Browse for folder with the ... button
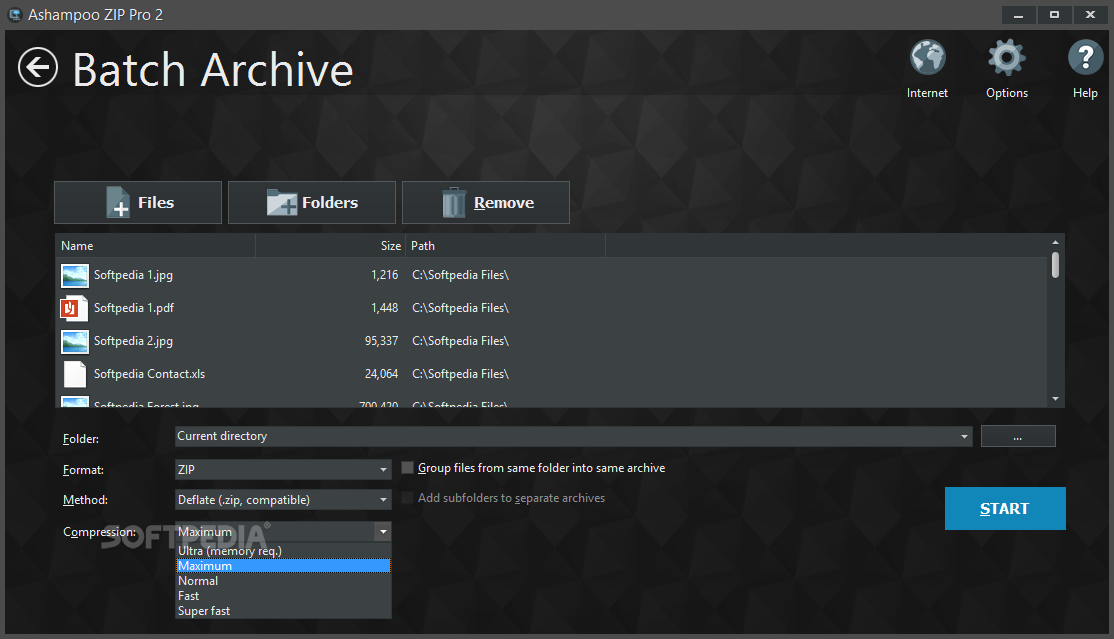The height and width of the screenshot is (639, 1114). tap(1018, 436)
